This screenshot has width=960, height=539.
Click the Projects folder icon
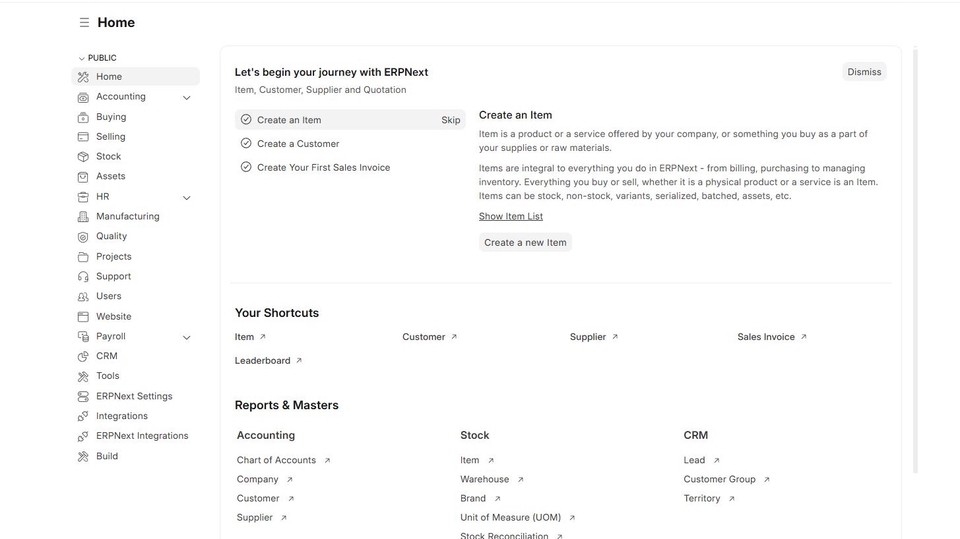click(83, 257)
